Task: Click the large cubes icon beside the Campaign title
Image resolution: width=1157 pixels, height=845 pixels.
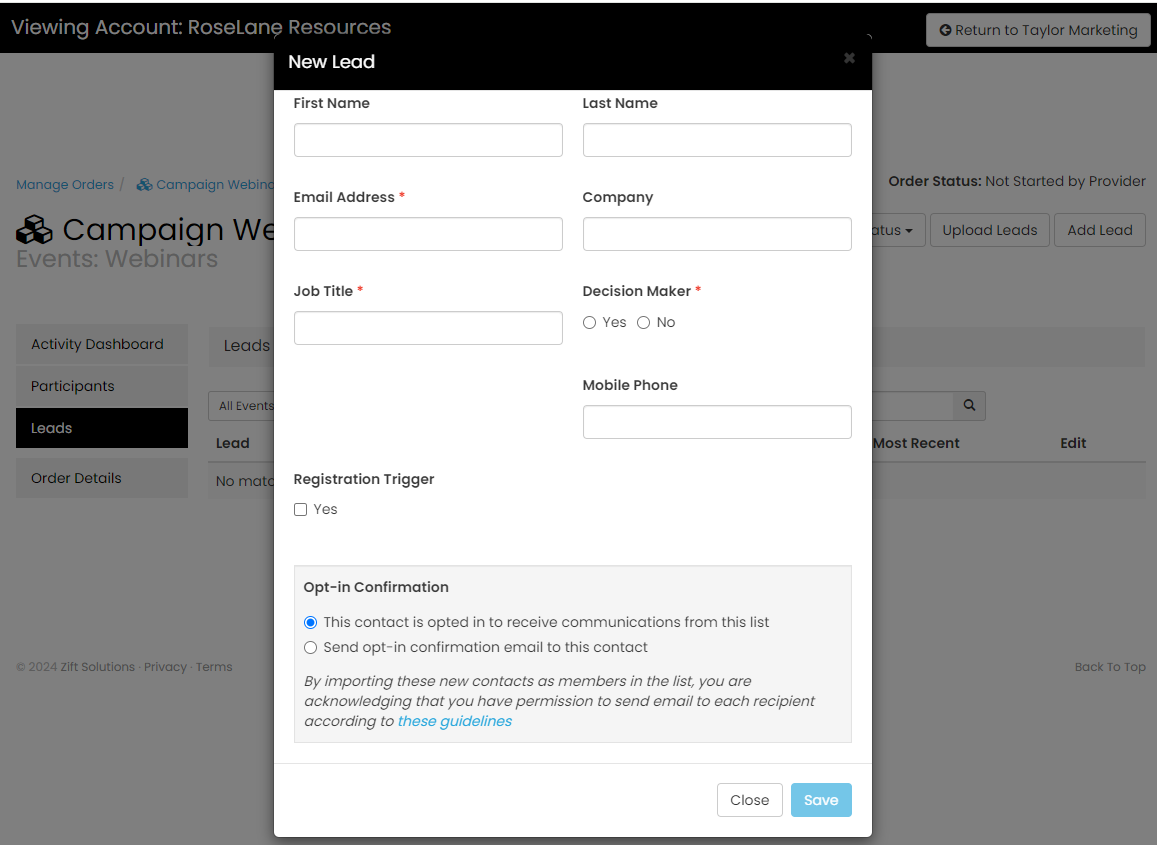Action: [34, 230]
